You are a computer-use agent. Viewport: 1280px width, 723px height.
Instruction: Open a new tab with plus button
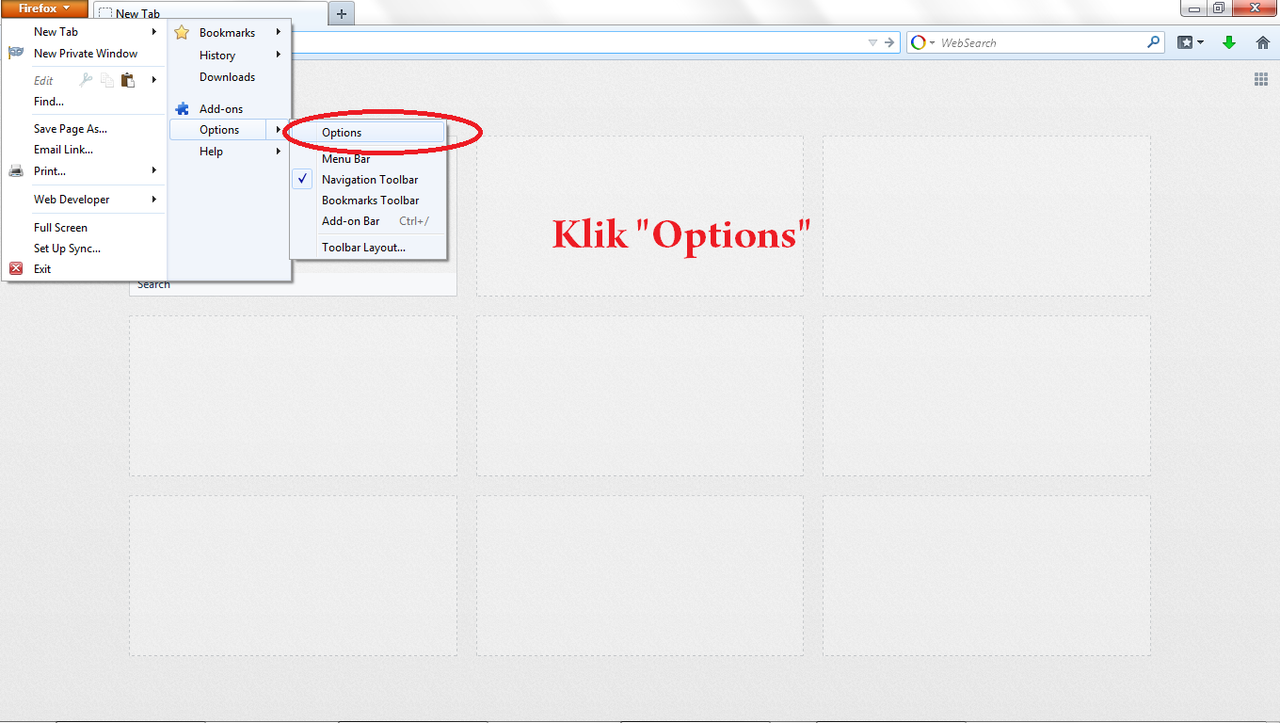click(x=341, y=14)
